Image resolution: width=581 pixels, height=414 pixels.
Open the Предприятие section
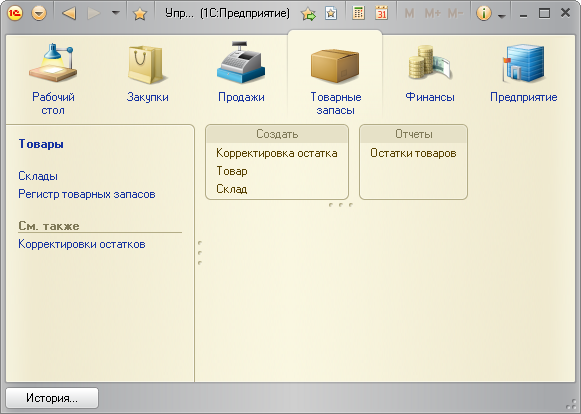524,73
